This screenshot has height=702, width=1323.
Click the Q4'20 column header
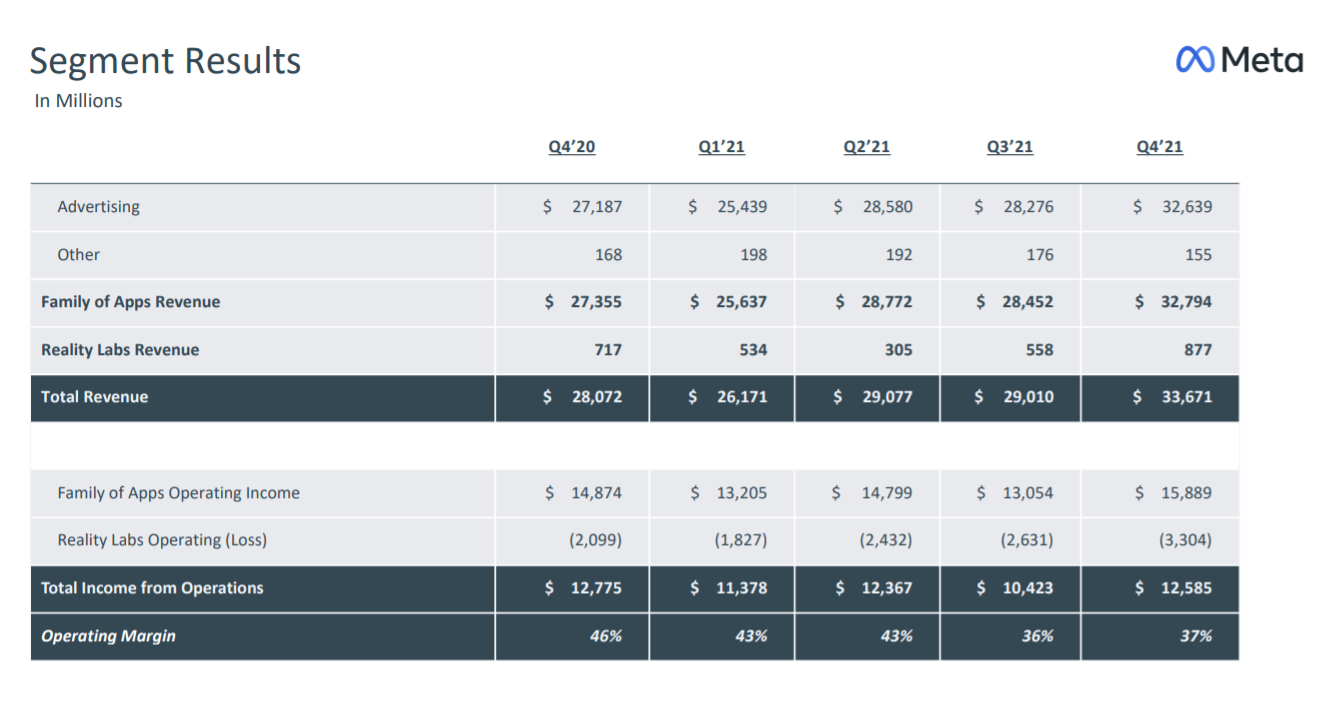pyautogui.click(x=571, y=147)
